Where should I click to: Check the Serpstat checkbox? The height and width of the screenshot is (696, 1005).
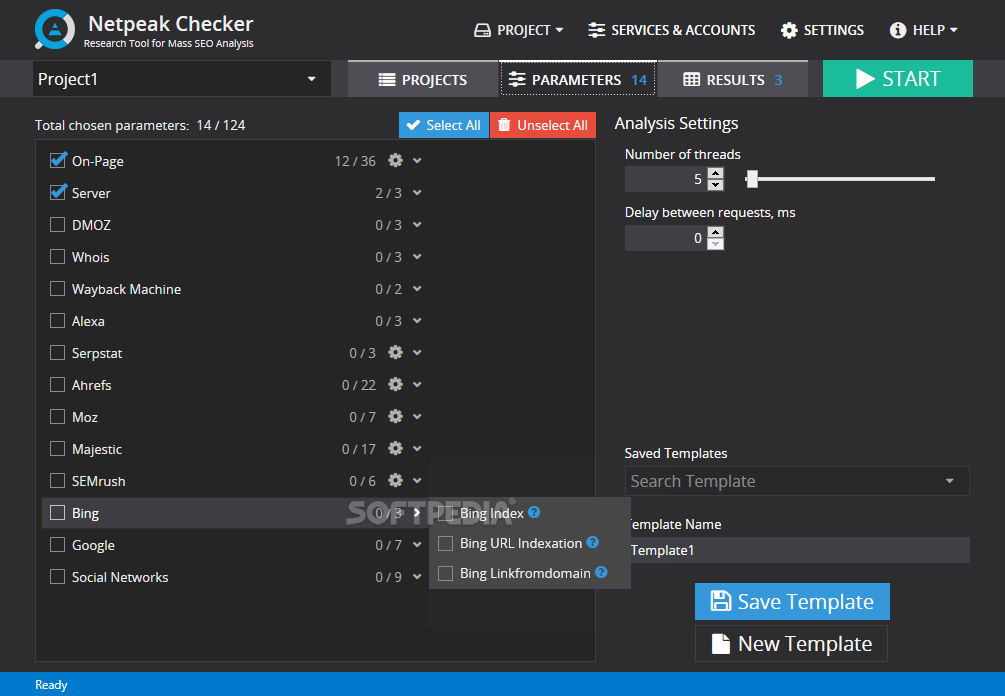click(x=58, y=352)
